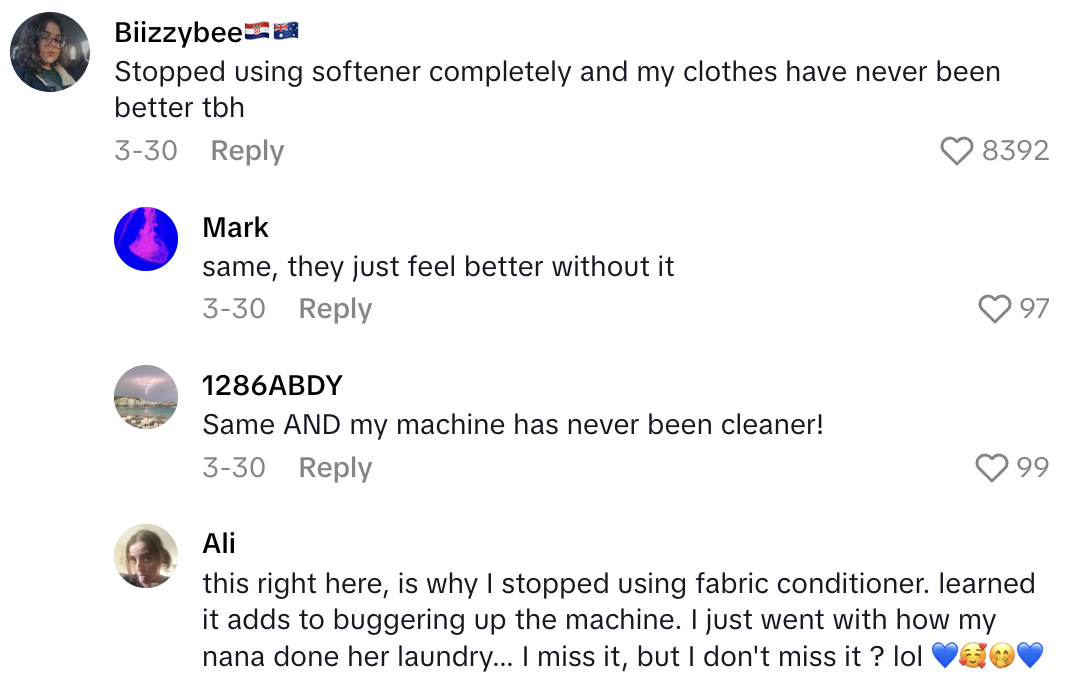
Task: View 1286ABDY's lightning avatar
Action: pyautogui.click(x=146, y=397)
